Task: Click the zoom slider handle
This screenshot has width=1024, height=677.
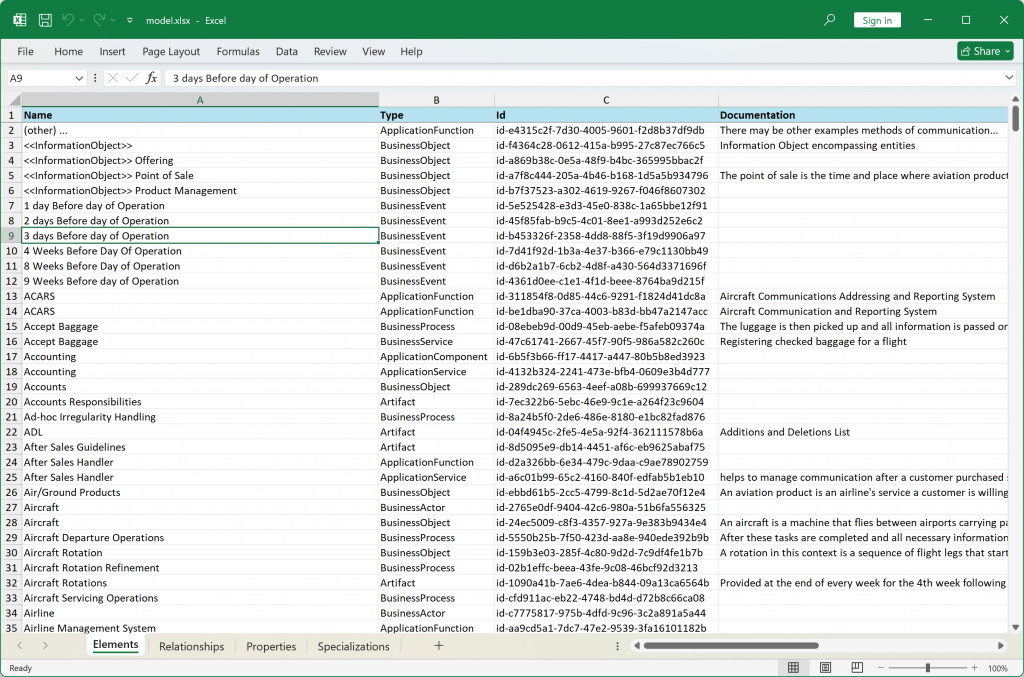Action: pyautogui.click(x=928, y=668)
